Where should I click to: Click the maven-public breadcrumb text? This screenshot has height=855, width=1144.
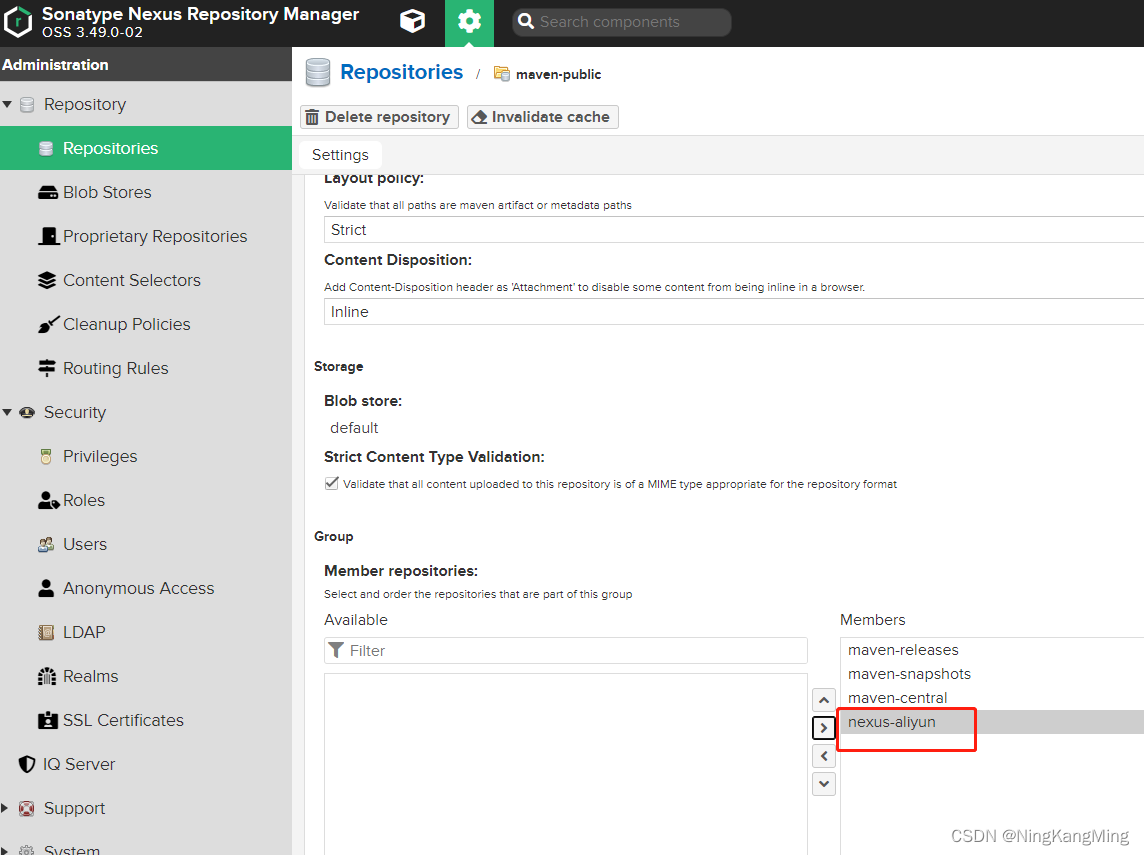(x=558, y=74)
